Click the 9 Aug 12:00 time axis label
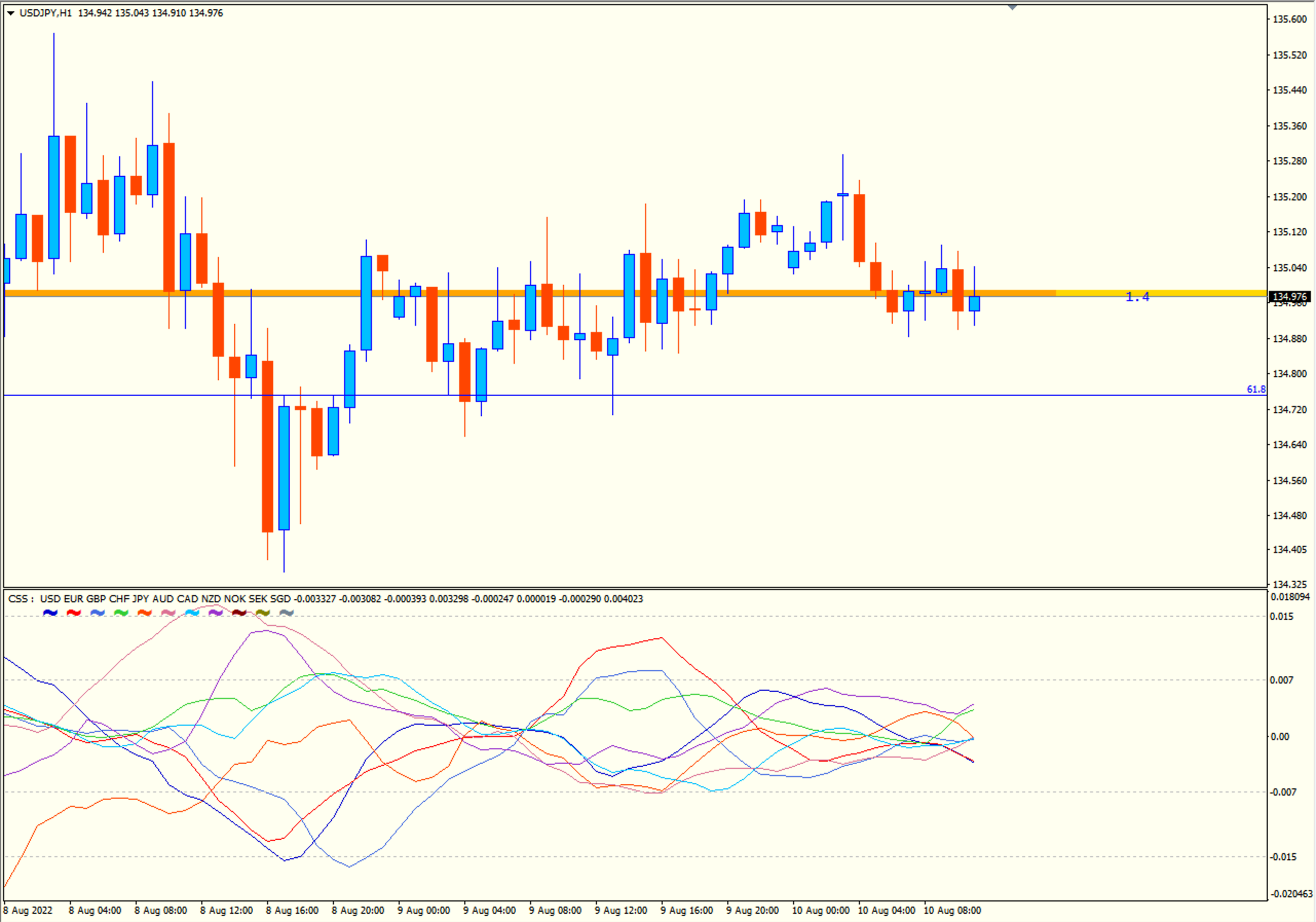The image size is (1316, 922). [x=621, y=911]
